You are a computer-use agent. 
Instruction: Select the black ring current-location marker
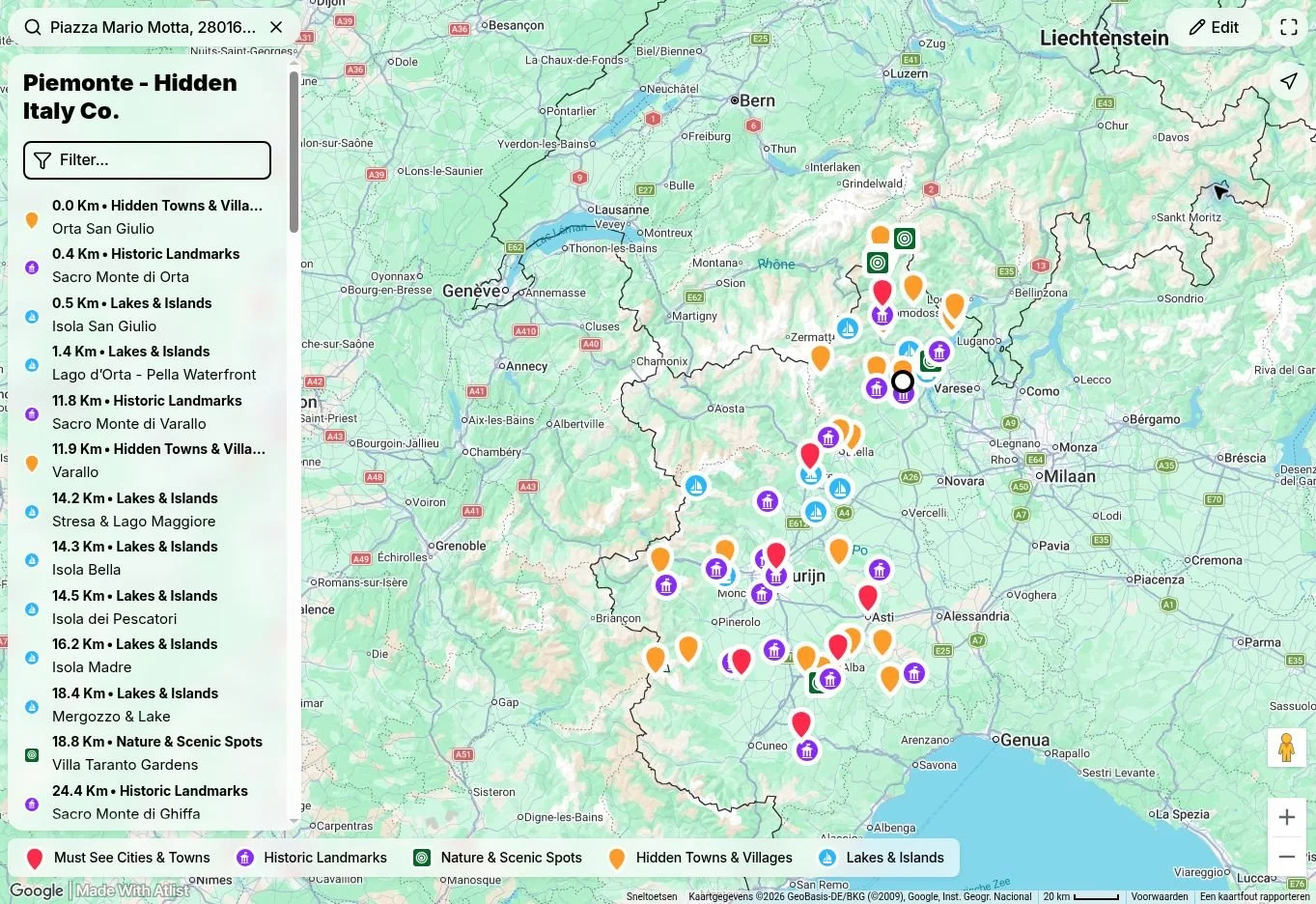[903, 381]
